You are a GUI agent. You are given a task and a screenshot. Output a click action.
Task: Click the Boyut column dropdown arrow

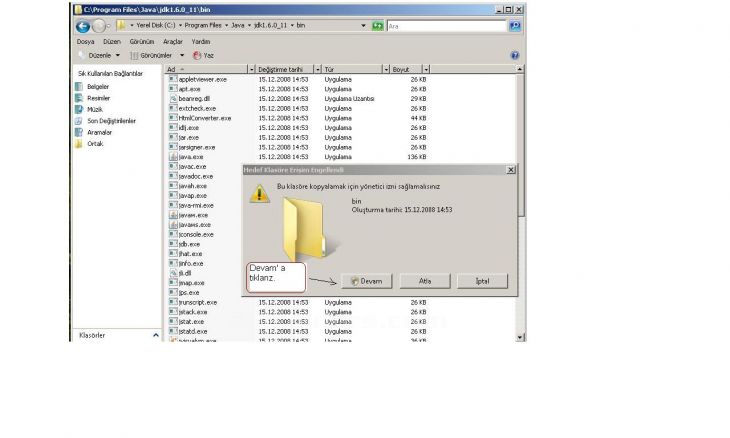(x=426, y=69)
